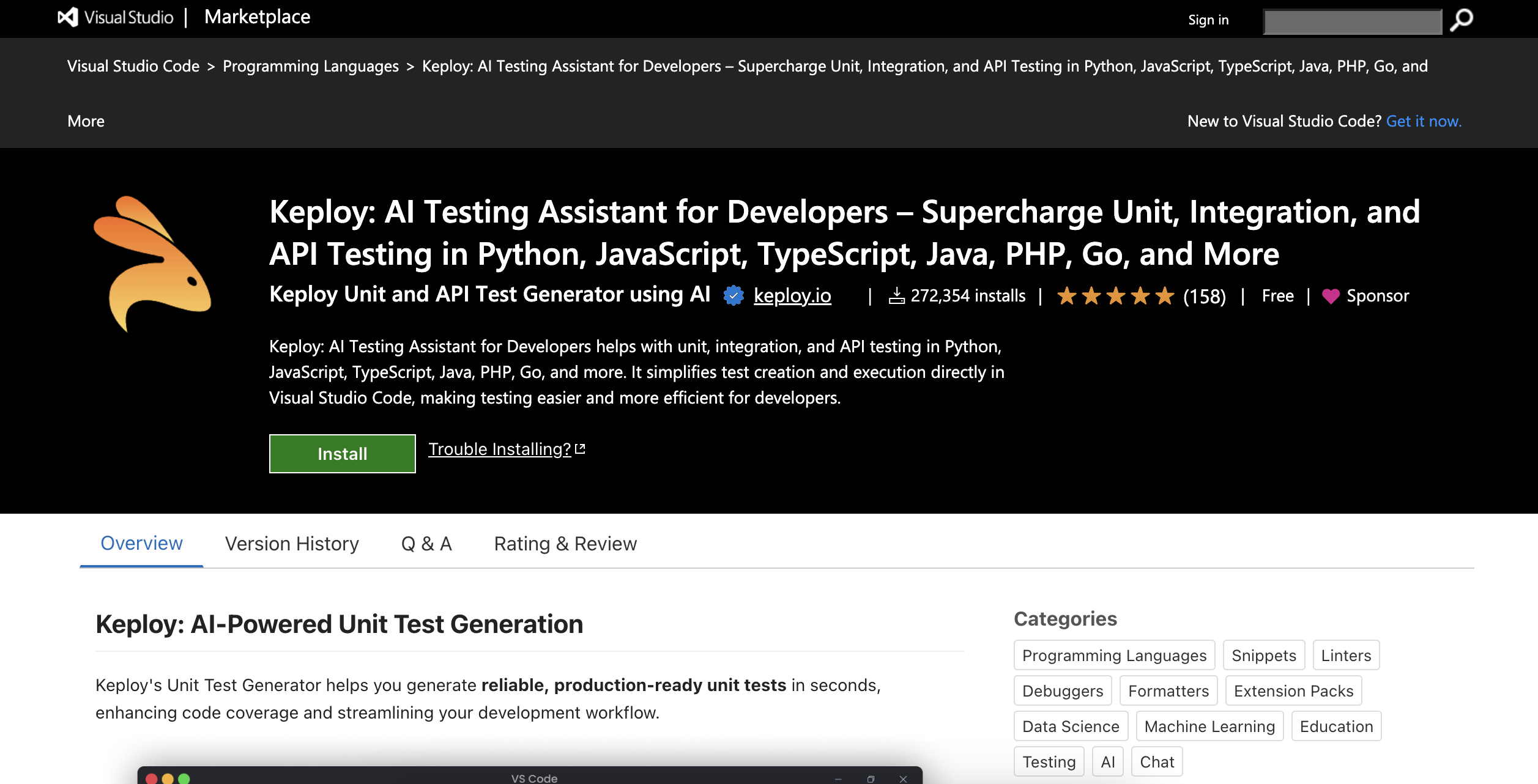This screenshot has height=784, width=1538.
Task: Click the Categories heading
Action: tap(1065, 619)
